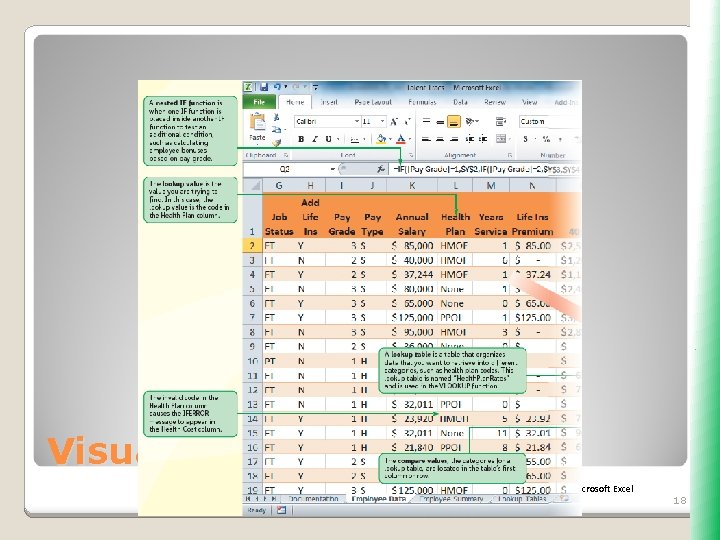Open the File tab
The height and width of the screenshot is (540, 720).
(259, 102)
